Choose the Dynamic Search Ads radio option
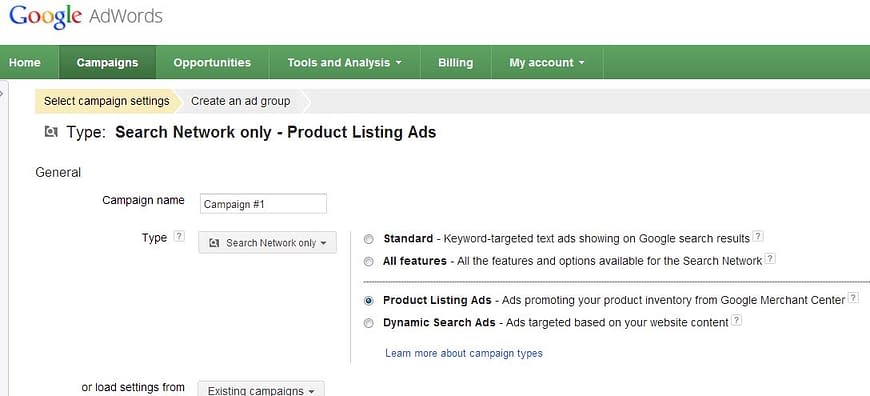 [x=368, y=323]
